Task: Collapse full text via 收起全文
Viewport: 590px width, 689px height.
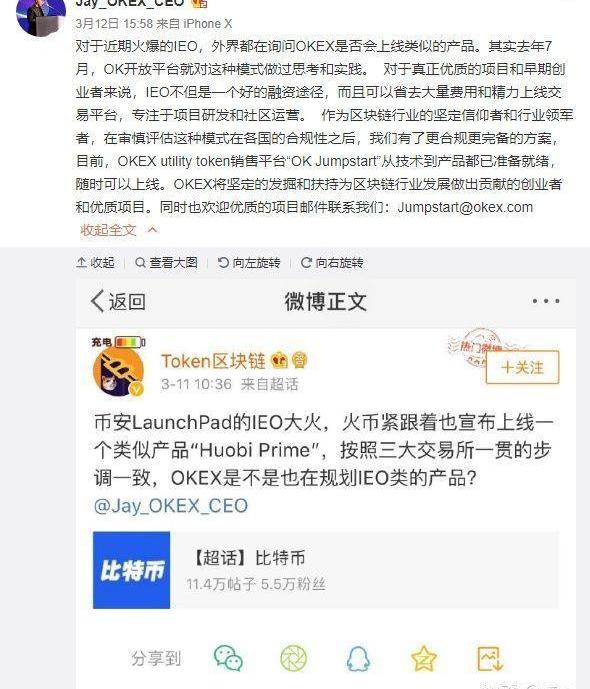Action: (x=109, y=230)
